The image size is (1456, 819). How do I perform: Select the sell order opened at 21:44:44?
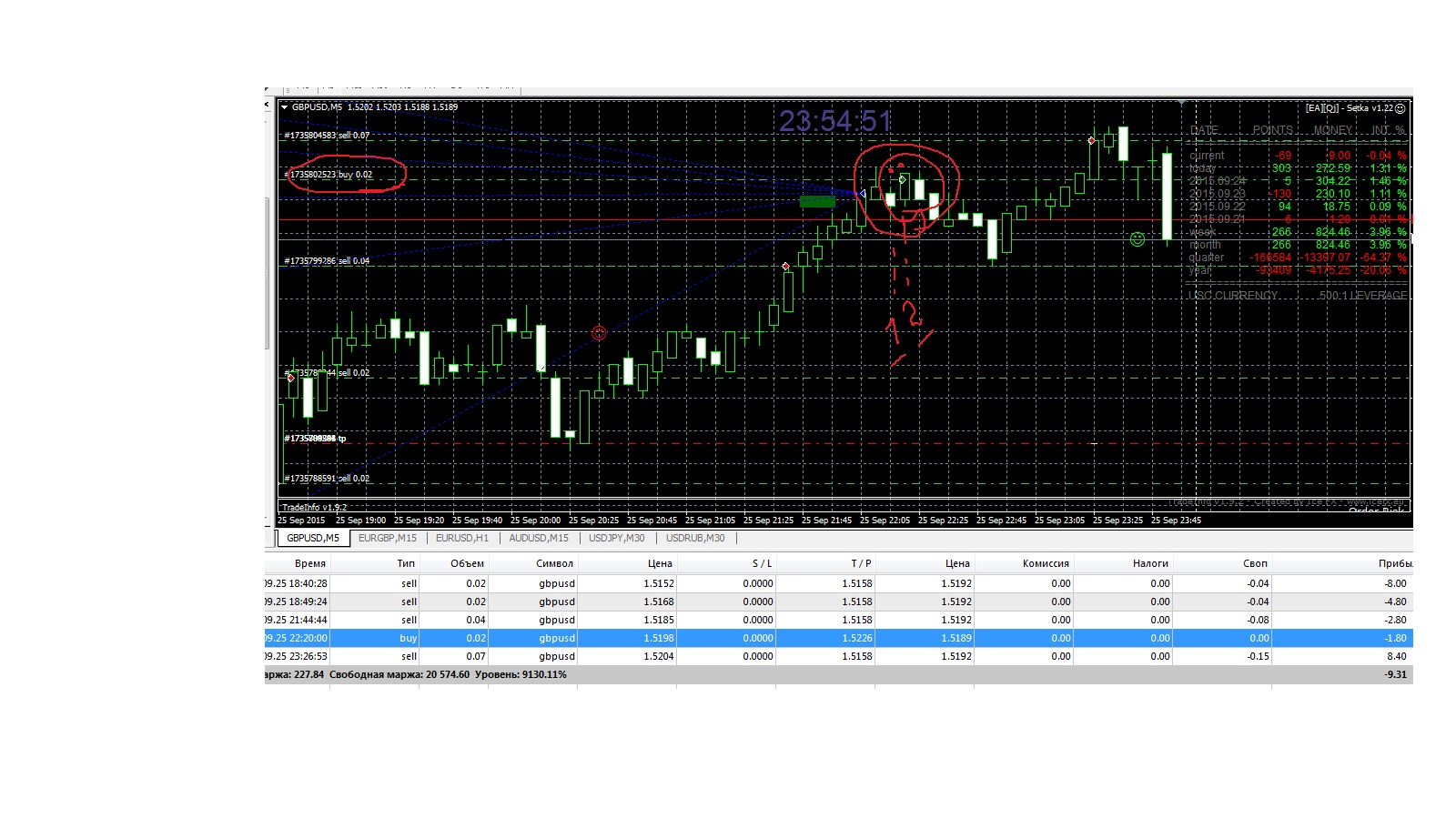(838, 620)
